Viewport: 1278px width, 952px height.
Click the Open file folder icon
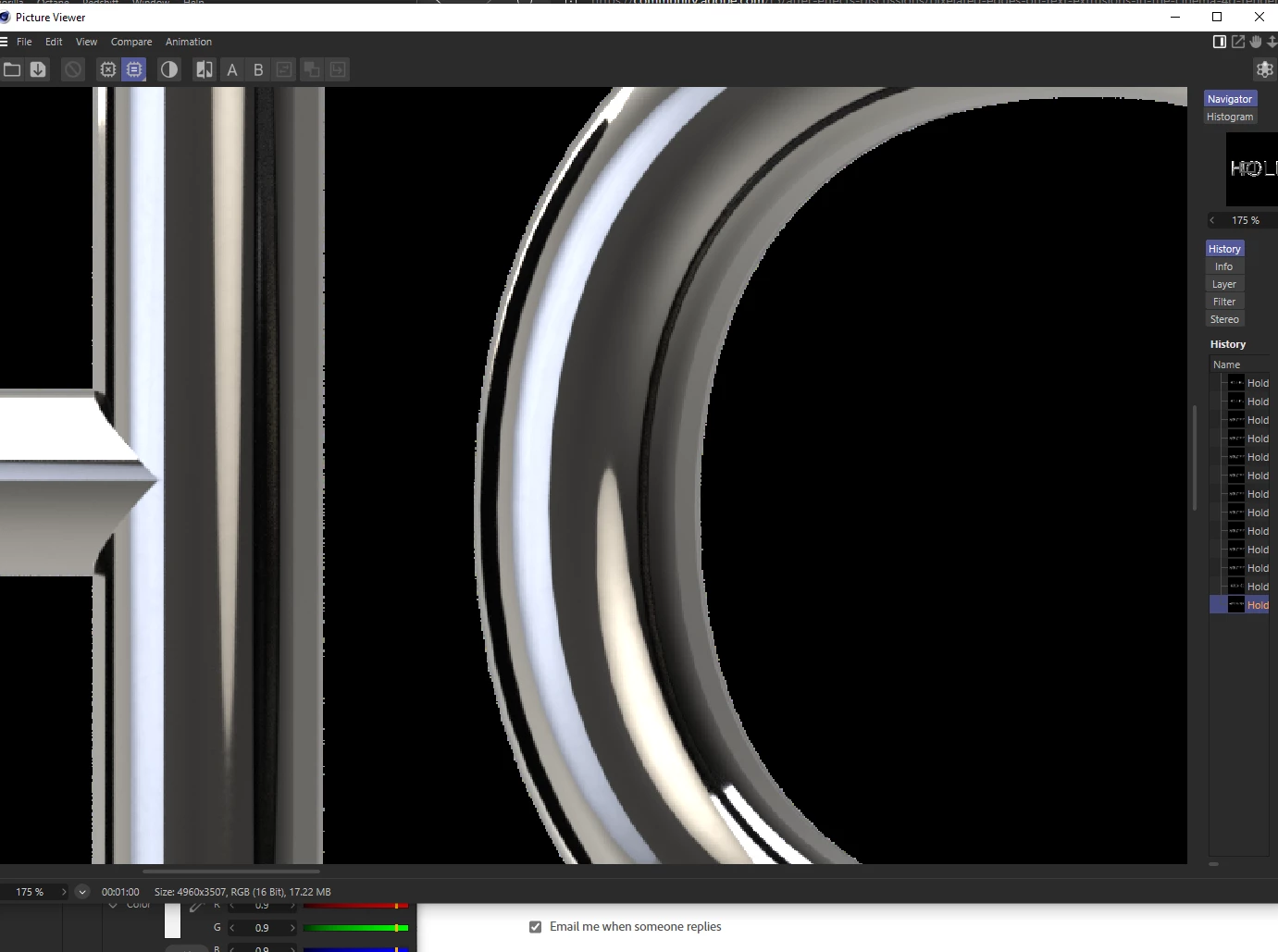pyautogui.click(x=12, y=69)
